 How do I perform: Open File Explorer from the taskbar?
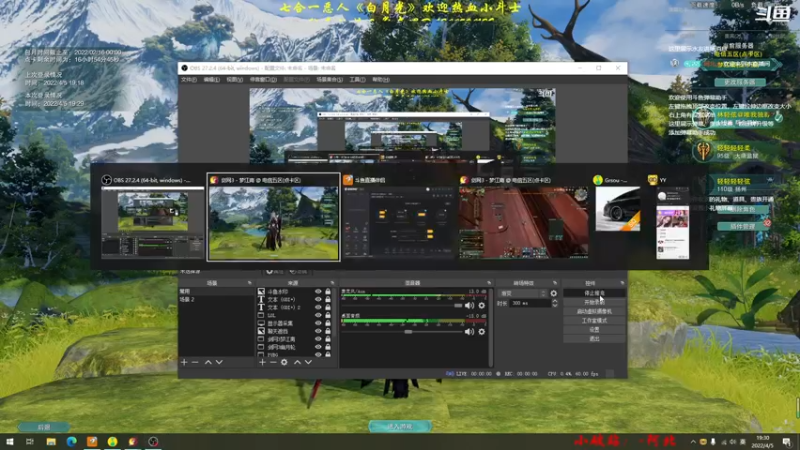coord(51,441)
